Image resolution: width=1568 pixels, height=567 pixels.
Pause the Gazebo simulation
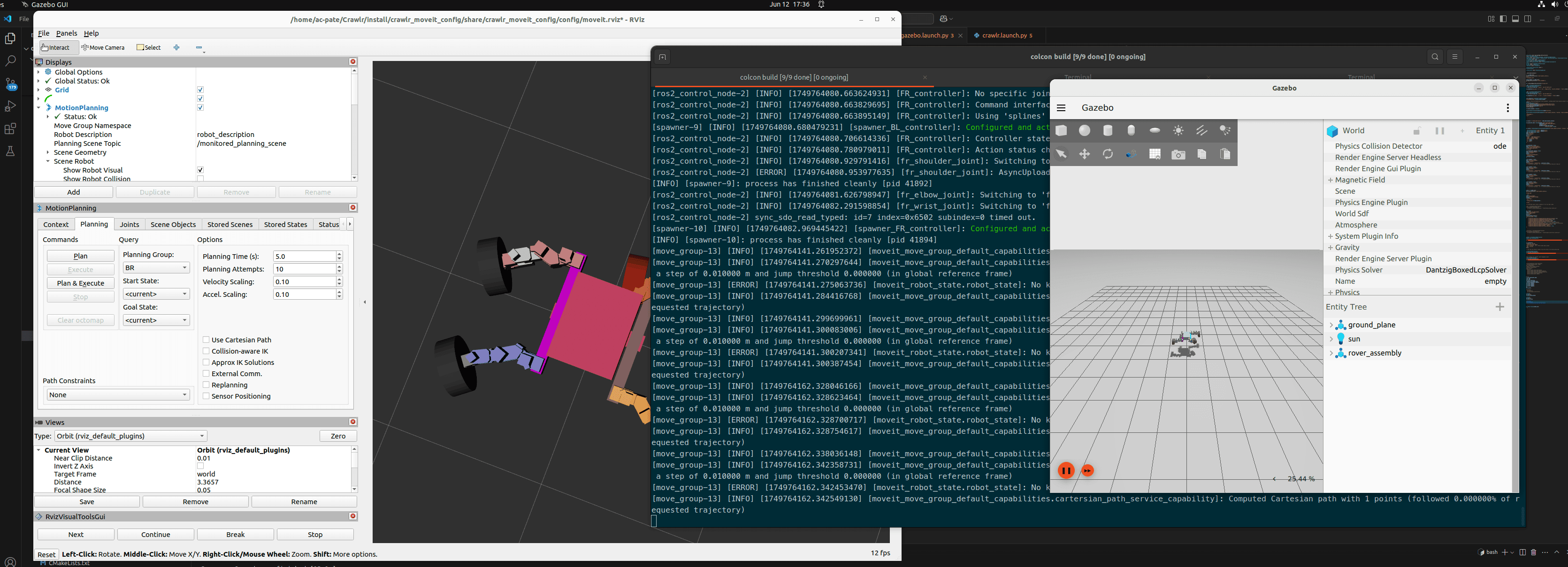pos(1066,470)
